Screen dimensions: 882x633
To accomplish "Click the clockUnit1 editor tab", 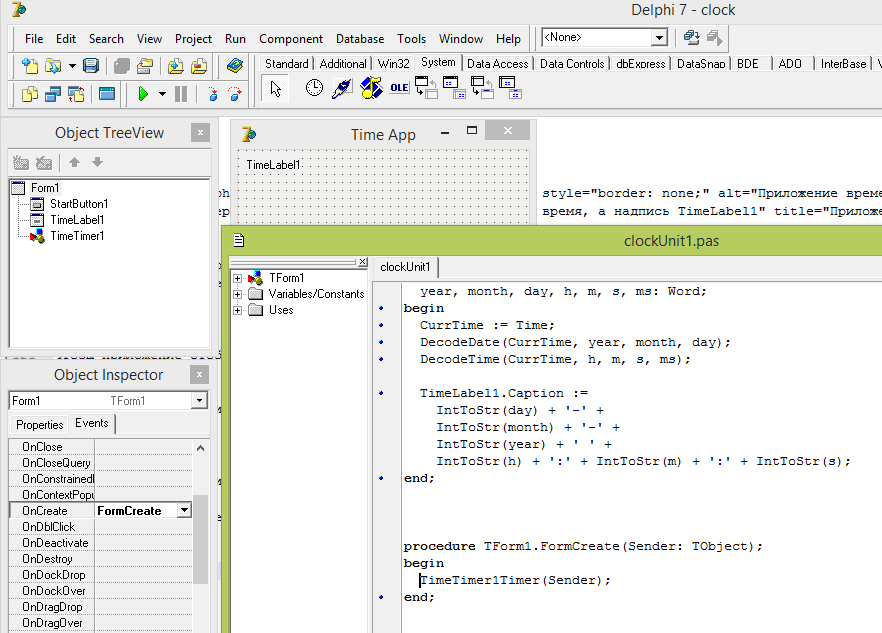I will click(405, 267).
